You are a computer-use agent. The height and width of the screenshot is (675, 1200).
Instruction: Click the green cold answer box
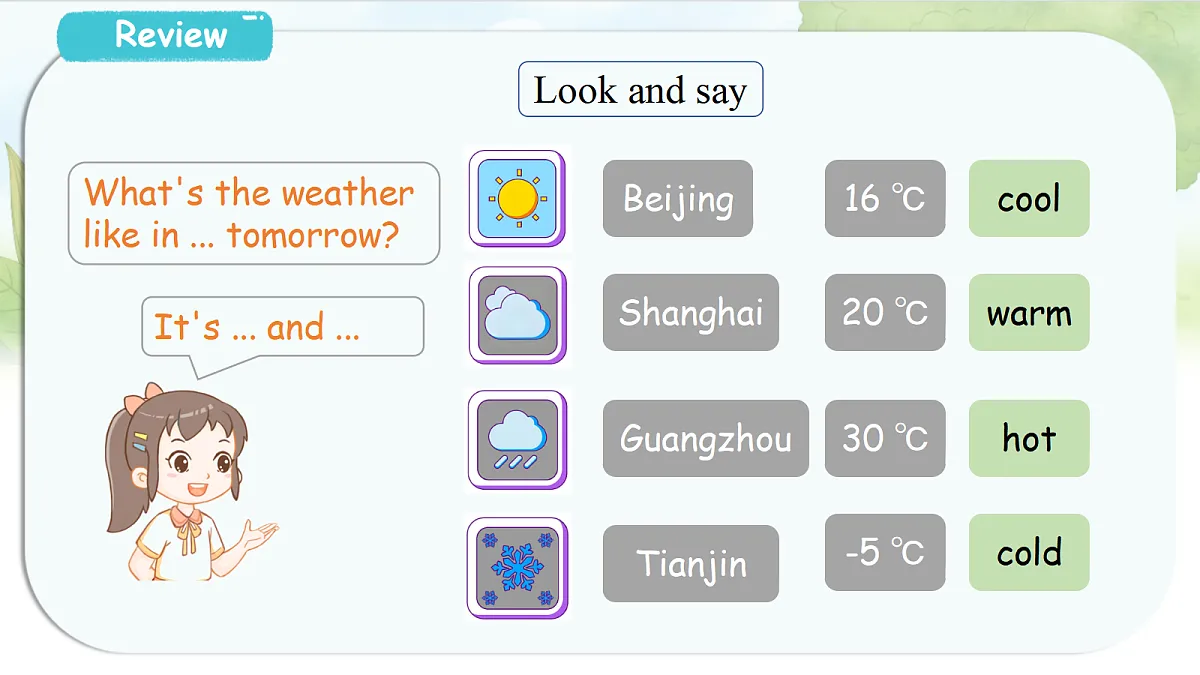[1029, 552]
